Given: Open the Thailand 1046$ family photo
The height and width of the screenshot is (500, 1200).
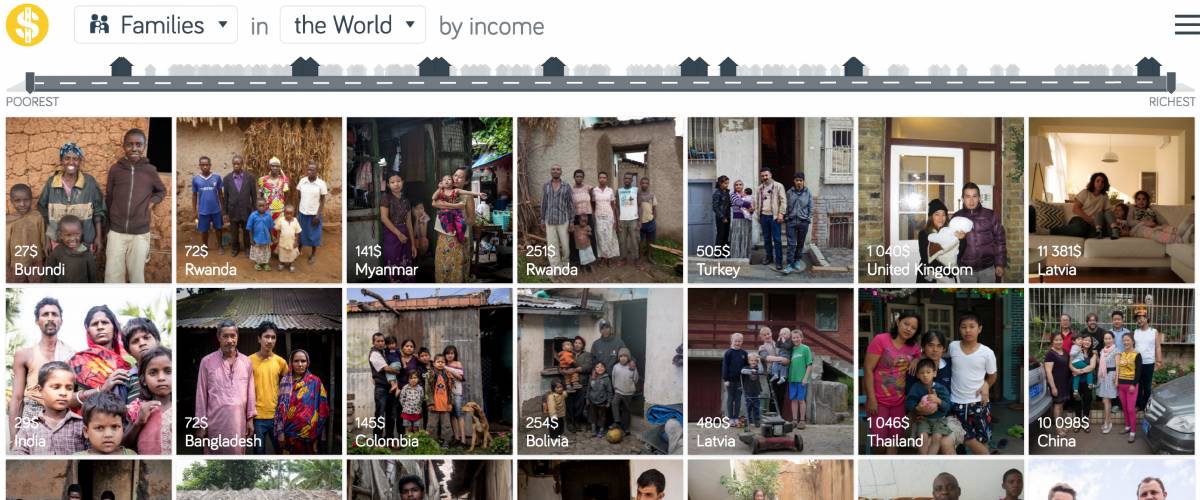Looking at the screenshot, I should coord(941,371).
